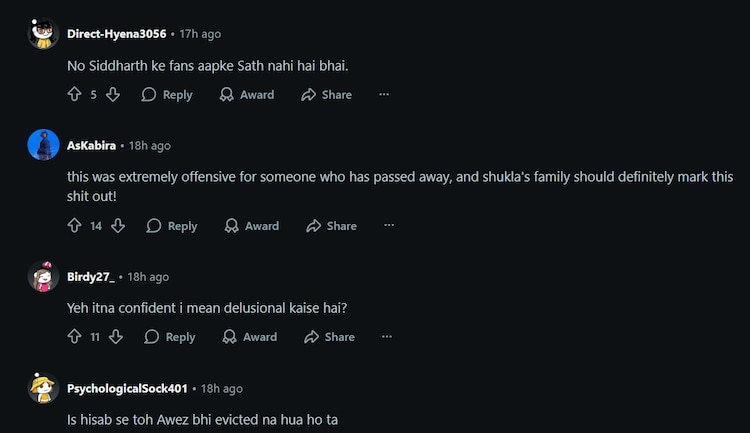
Task: Expand more options on Birdy27_'s comment
Action: 387,337
